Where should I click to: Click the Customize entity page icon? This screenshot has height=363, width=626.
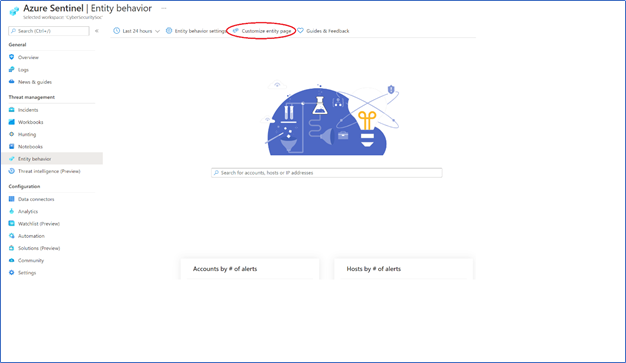pos(236,31)
